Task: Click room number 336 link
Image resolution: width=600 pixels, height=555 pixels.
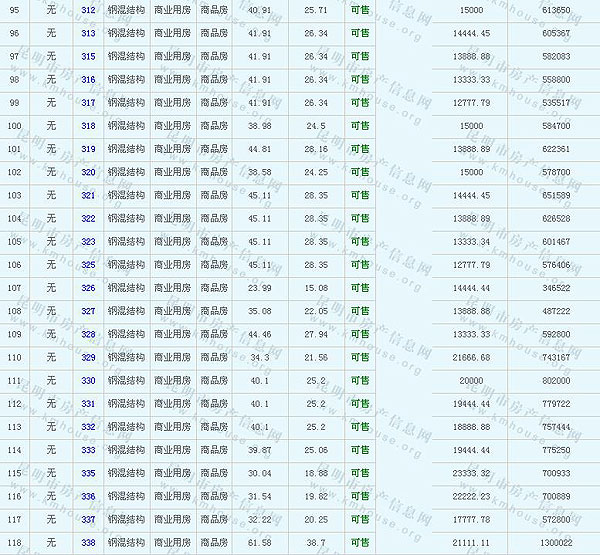Action: click(88, 496)
